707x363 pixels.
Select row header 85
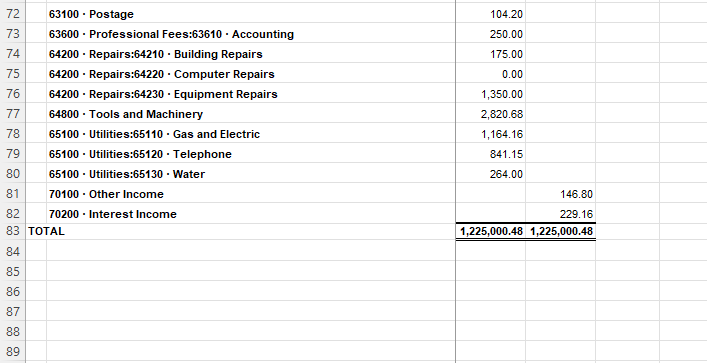point(13,271)
